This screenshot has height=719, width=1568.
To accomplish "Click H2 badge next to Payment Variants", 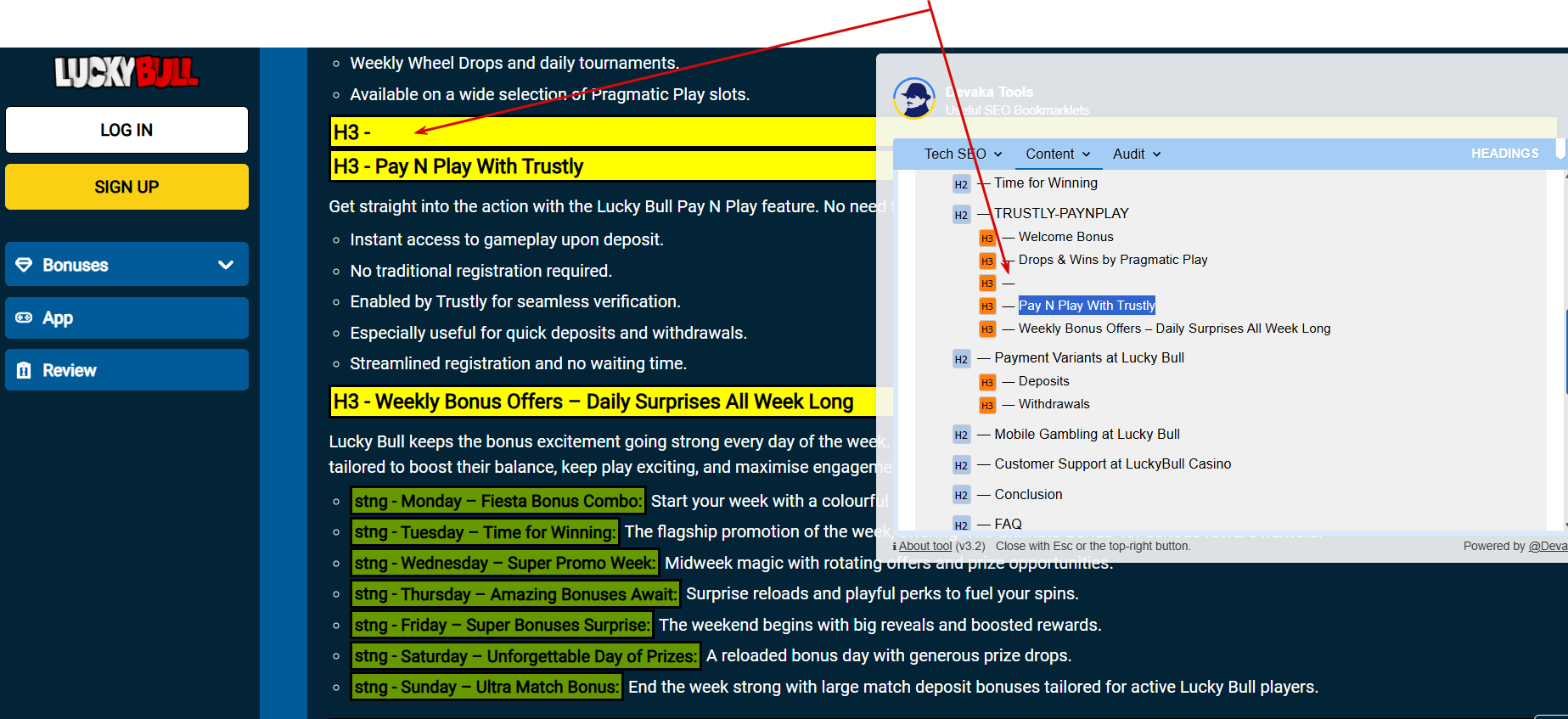I will pos(961,359).
